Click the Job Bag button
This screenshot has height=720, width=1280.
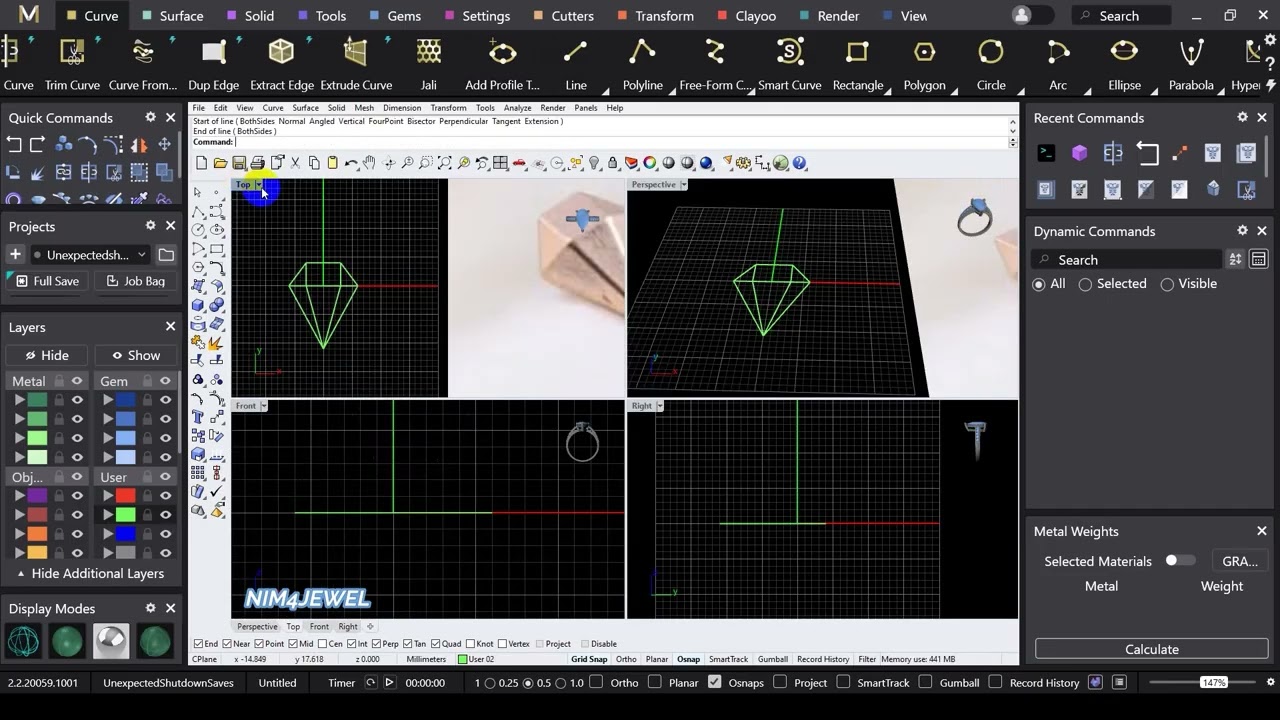tap(136, 281)
